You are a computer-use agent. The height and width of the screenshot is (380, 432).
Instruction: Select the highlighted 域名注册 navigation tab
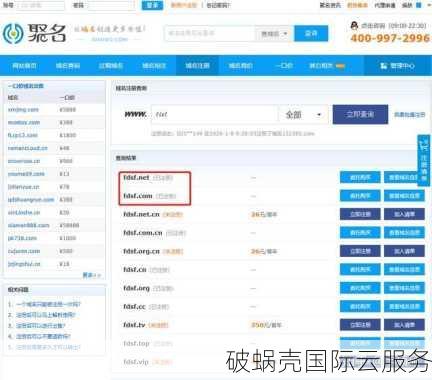pos(197,66)
